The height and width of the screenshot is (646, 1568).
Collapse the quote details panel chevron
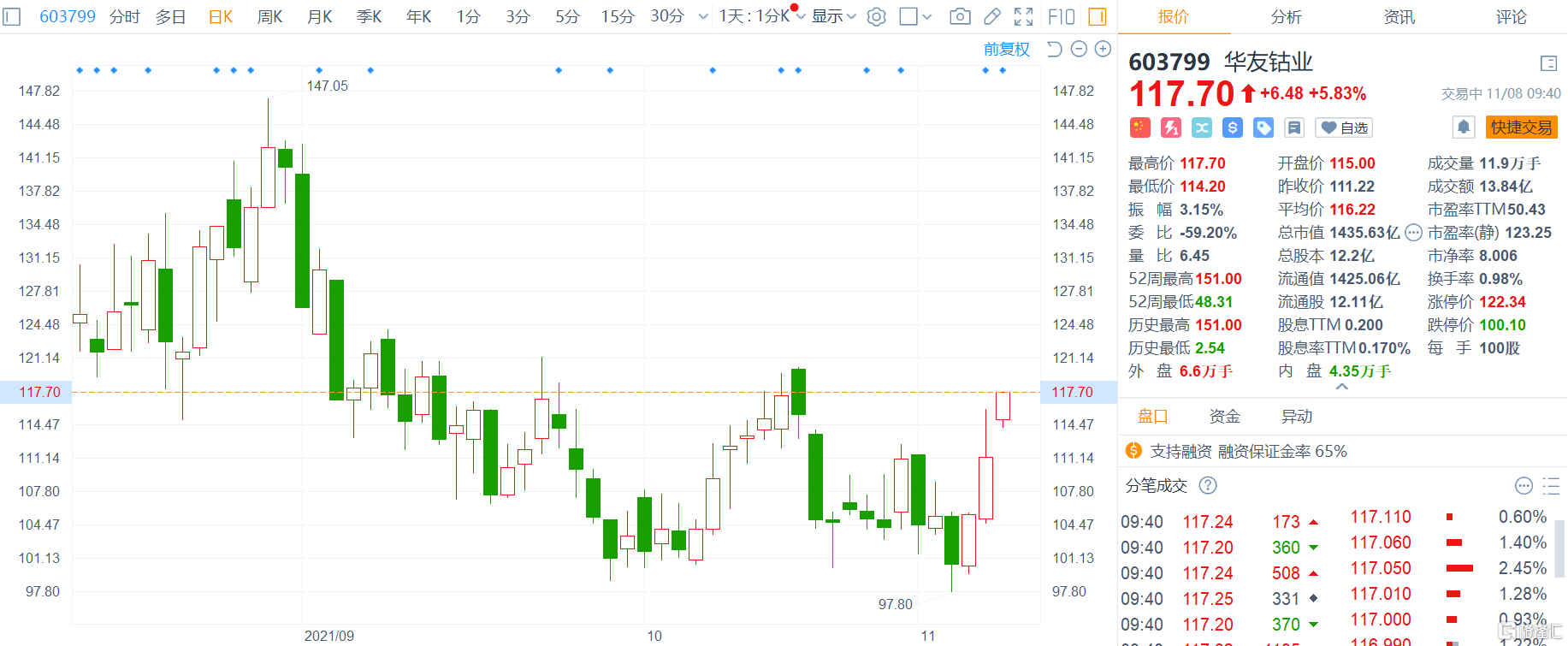[1342, 387]
